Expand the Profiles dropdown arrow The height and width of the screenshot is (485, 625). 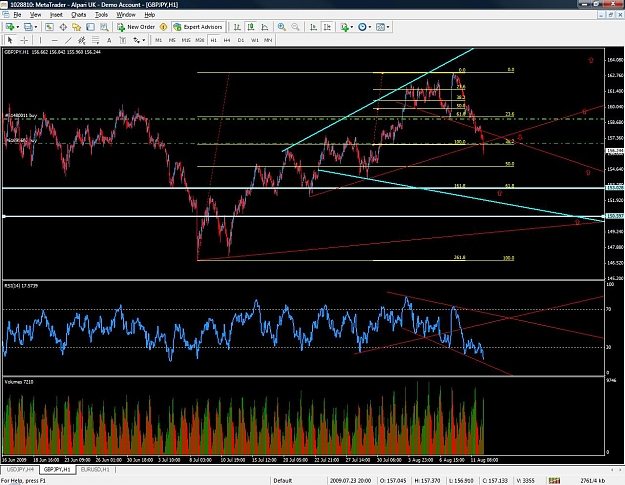35,27
